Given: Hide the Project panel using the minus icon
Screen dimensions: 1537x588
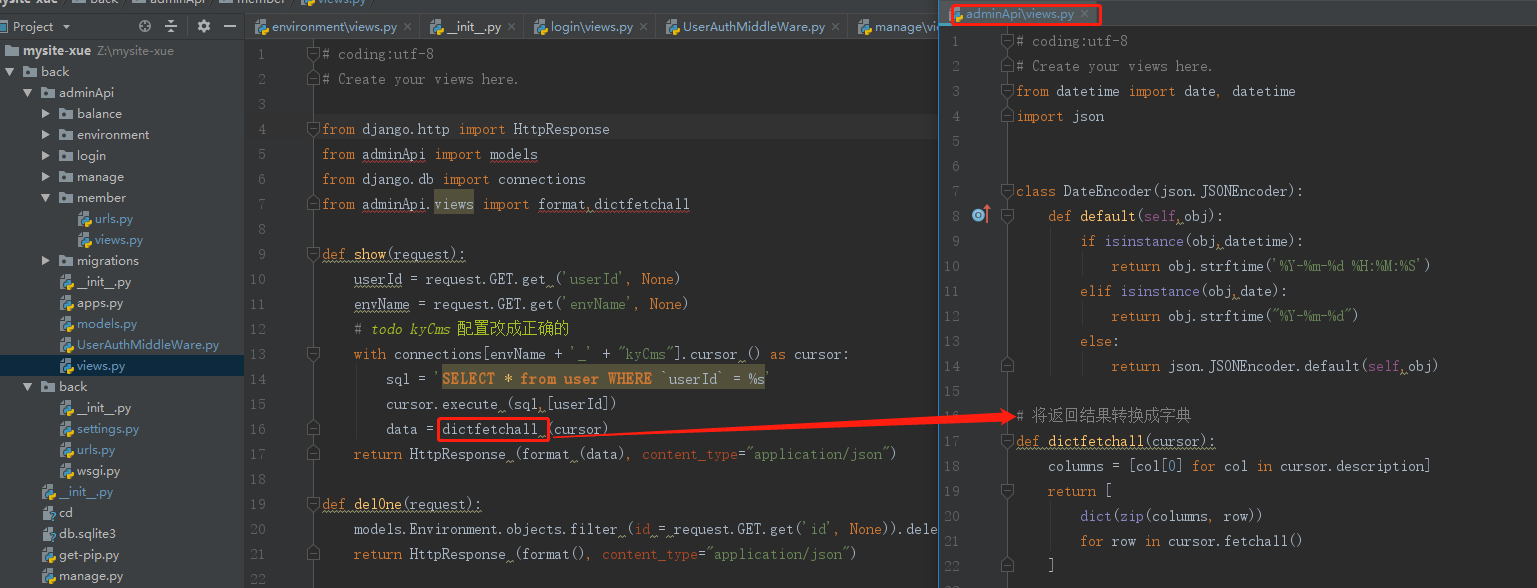Looking at the screenshot, I should click(230, 26).
